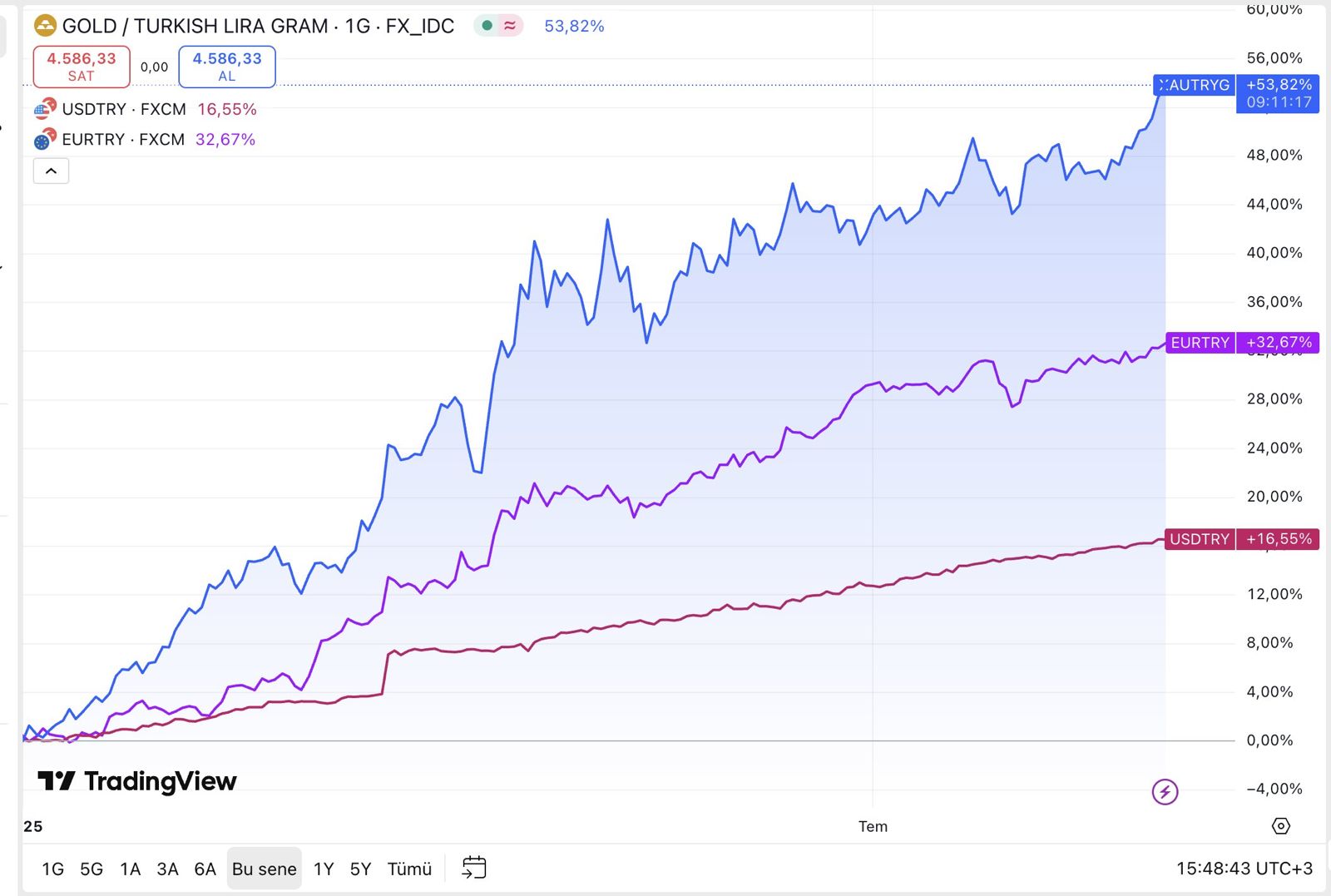Click the pink approximate-data indicator icon
The width and height of the screenshot is (1331, 896).
(510, 26)
